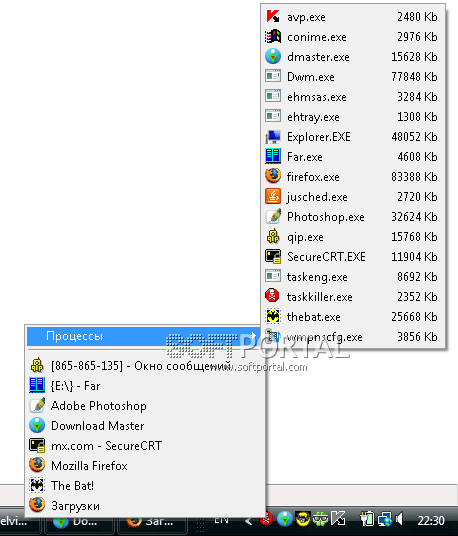This screenshot has width=458, height=536.
Task: Switch to the Do... taskbar button
Action: click(79, 523)
